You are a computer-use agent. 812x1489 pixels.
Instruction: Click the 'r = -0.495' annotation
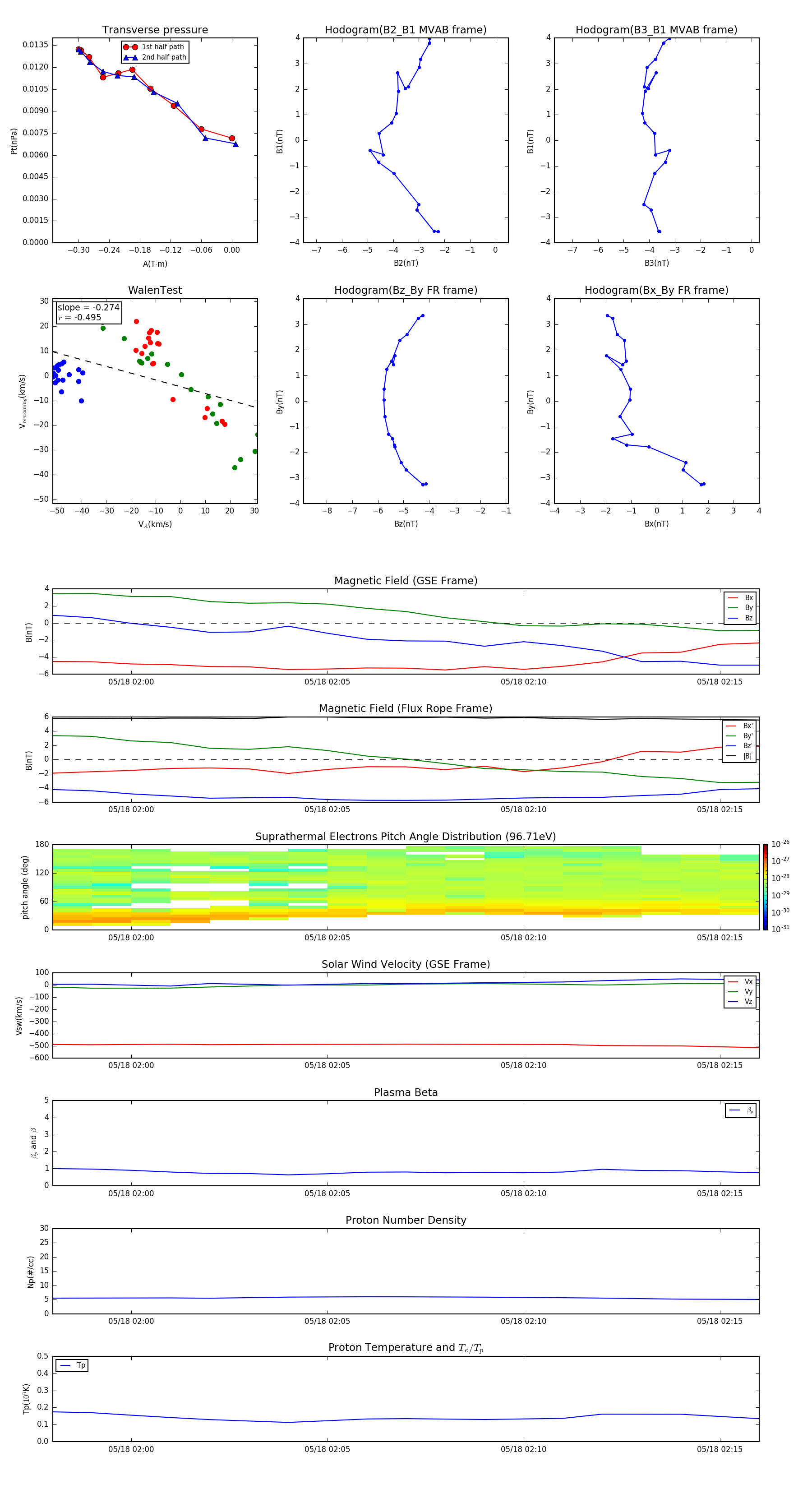[x=80, y=317]
